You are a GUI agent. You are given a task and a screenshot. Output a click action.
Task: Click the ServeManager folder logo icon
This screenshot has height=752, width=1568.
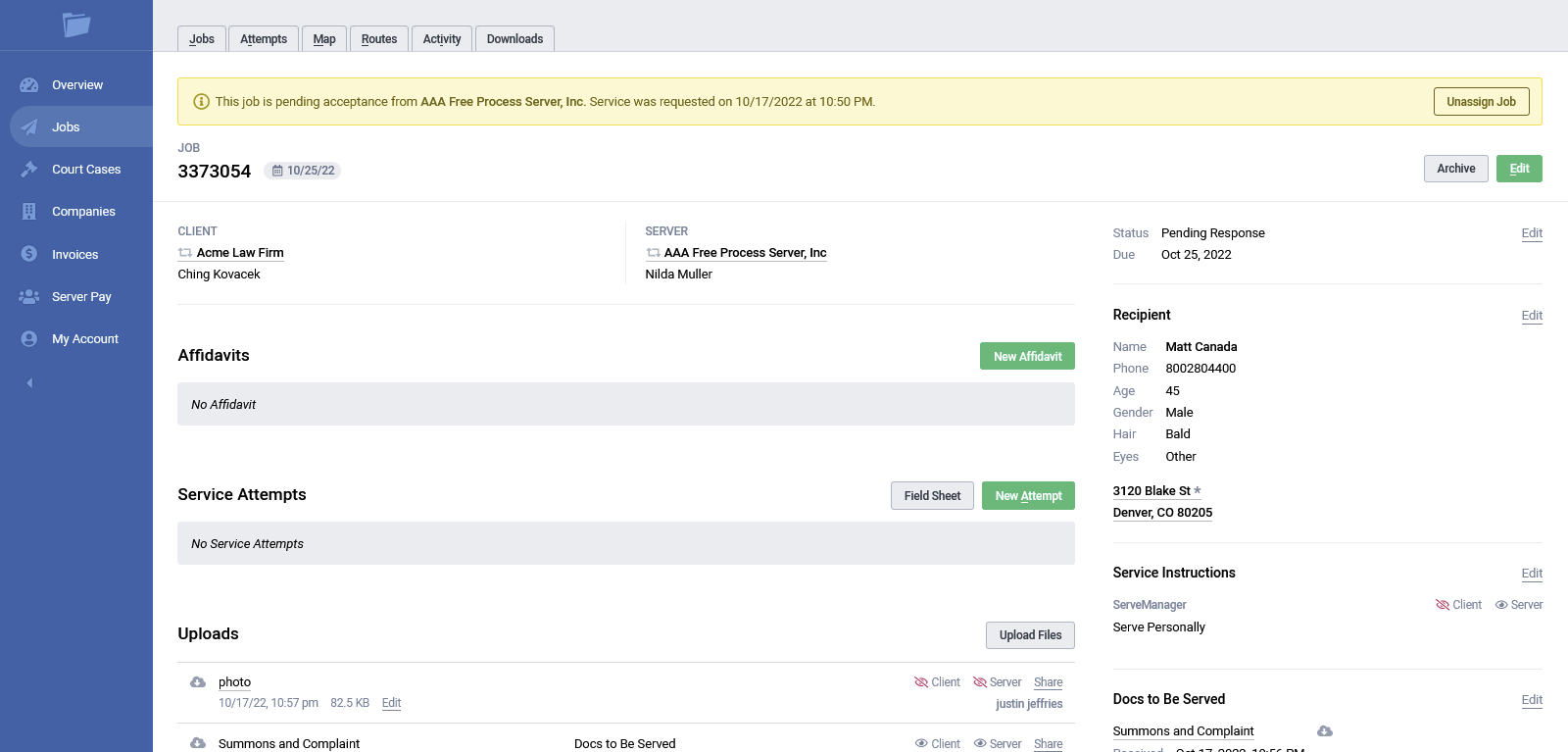pyautogui.click(x=76, y=25)
